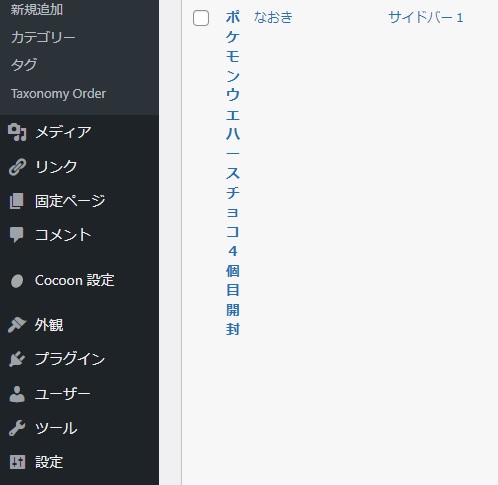Click the person icon beside ユーザー

point(17,394)
